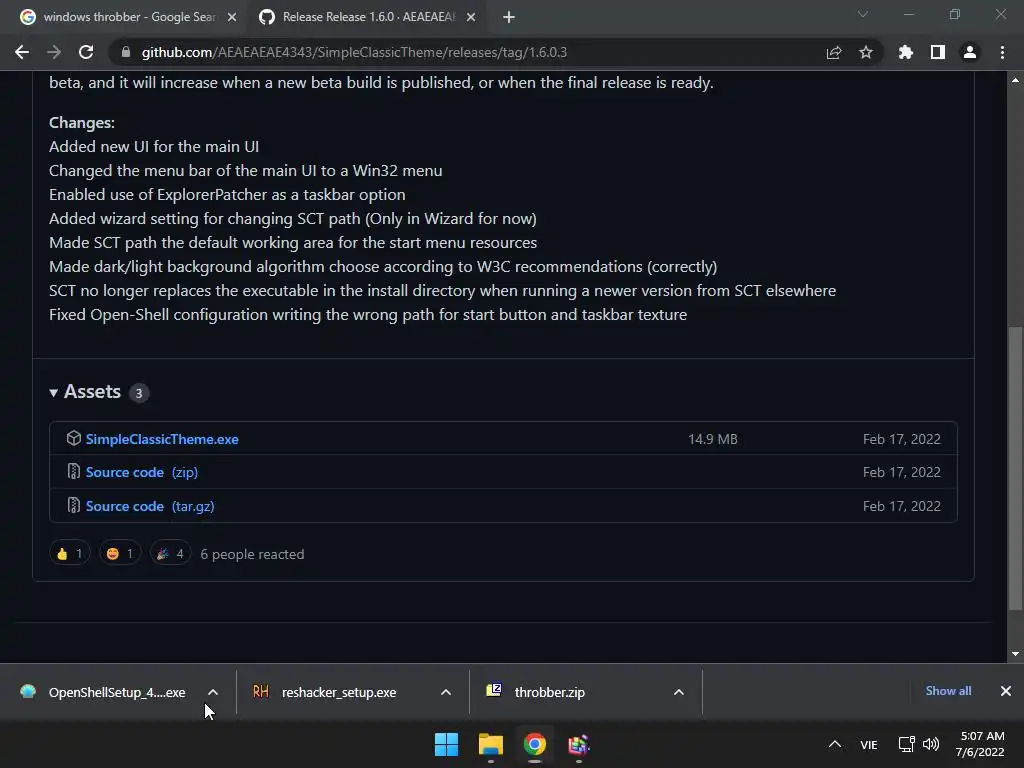This screenshot has width=1024, height=768.
Task: Select the Release 1.6.0 GitHub tab
Action: 366,17
